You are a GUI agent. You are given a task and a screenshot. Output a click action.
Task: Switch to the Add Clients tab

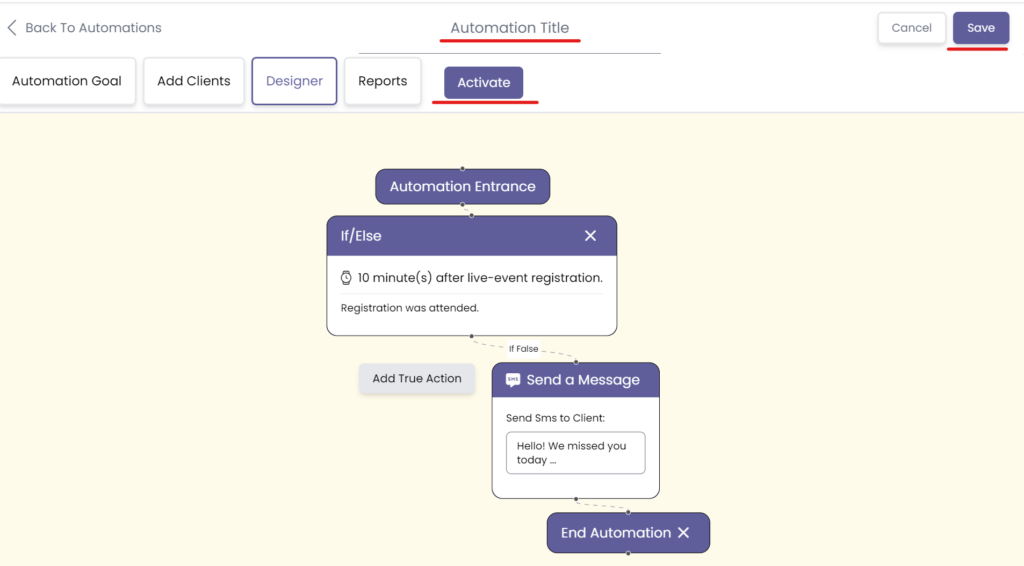click(194, 81)
